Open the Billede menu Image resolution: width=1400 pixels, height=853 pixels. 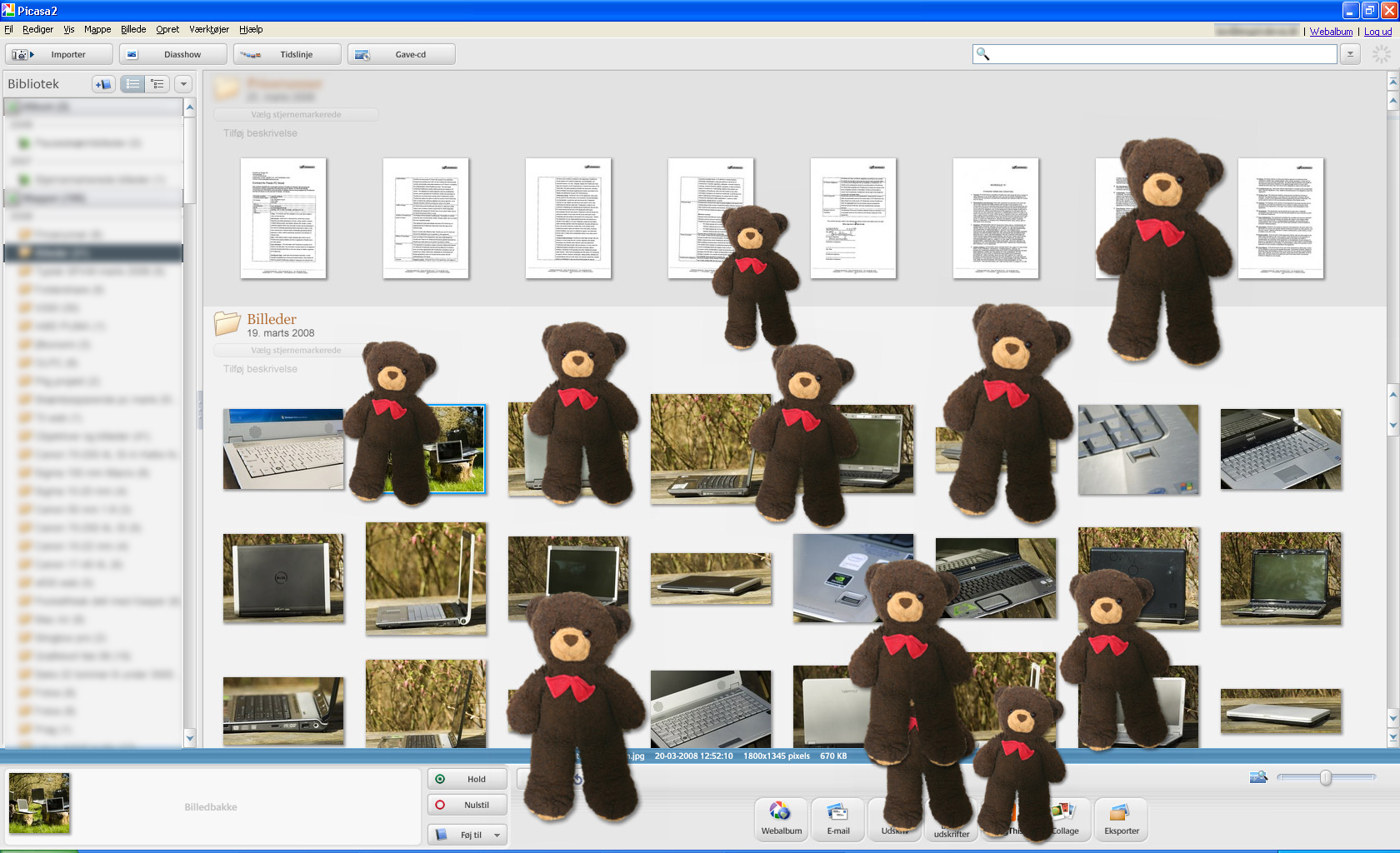133,29
